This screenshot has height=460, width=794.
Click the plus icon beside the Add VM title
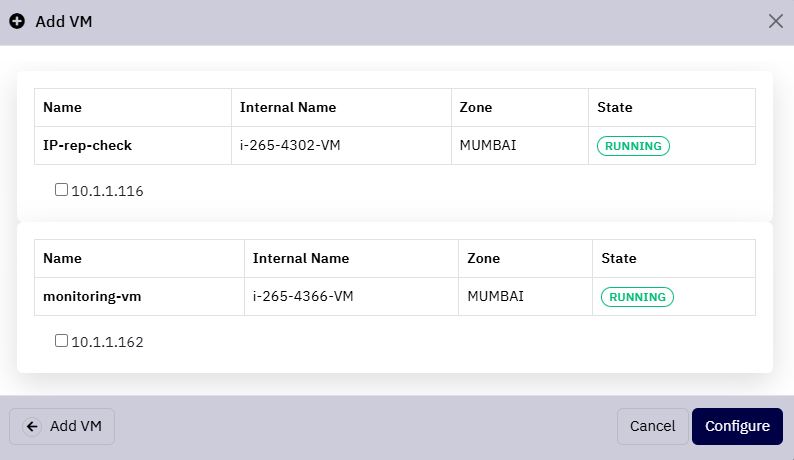click(x=17, y=21)
